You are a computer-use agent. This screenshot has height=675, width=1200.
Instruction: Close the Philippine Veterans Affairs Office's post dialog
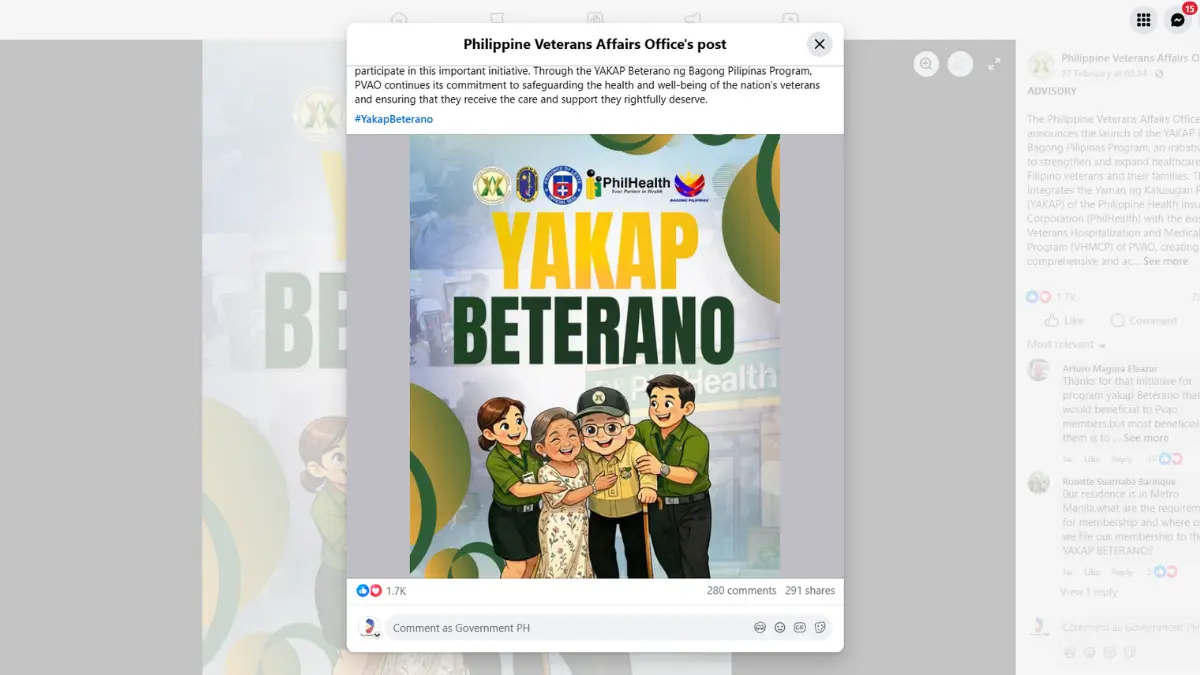pyautogui.click(x=819, y=44)
